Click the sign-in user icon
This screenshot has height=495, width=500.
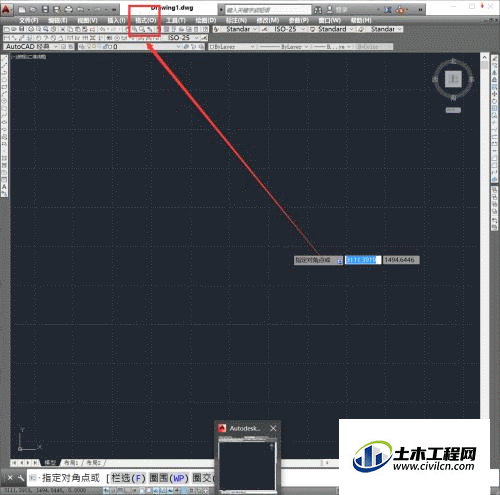click(330, 10)
